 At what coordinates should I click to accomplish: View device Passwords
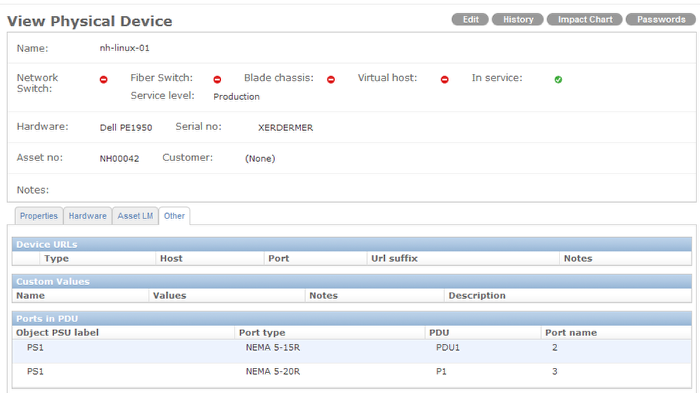(661, 20)
